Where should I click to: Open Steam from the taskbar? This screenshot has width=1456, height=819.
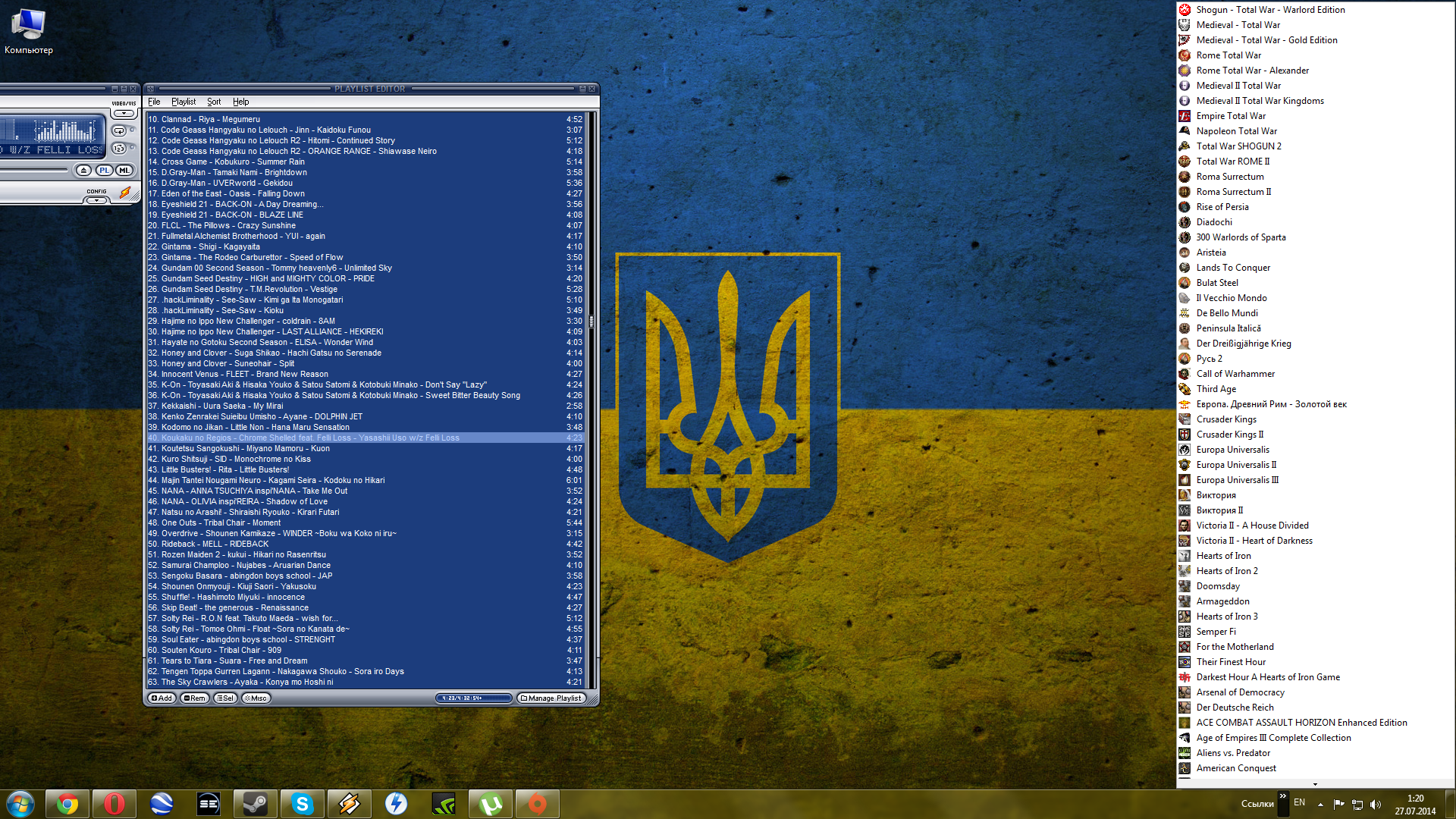click(x=255, y=804)
